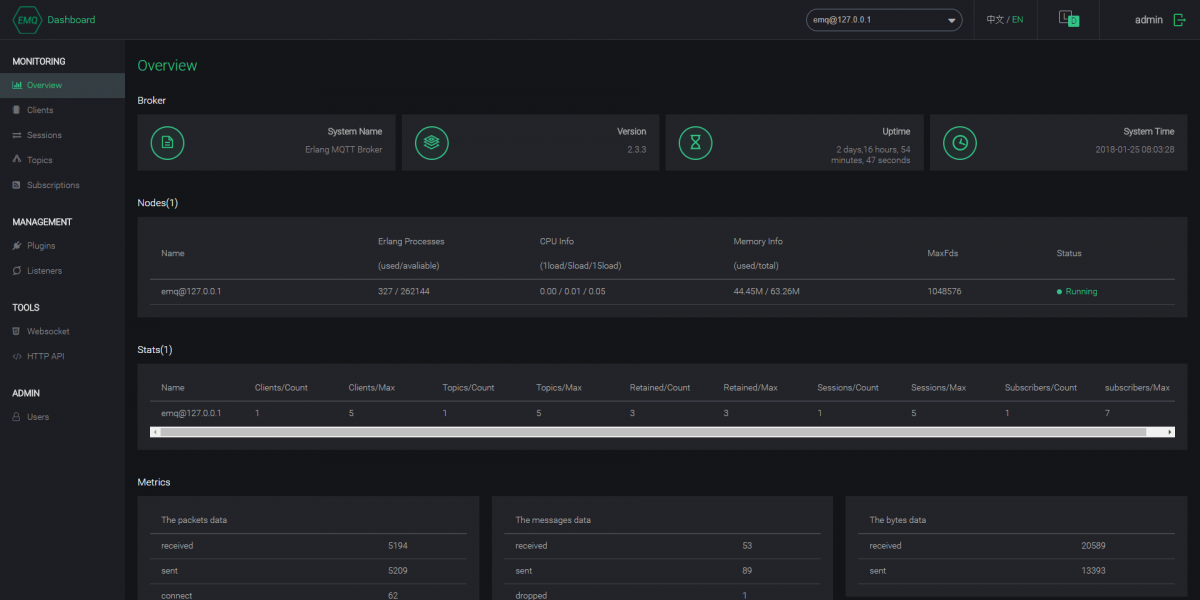
Task: Click the System Name document icon
Action: [167, 142]
